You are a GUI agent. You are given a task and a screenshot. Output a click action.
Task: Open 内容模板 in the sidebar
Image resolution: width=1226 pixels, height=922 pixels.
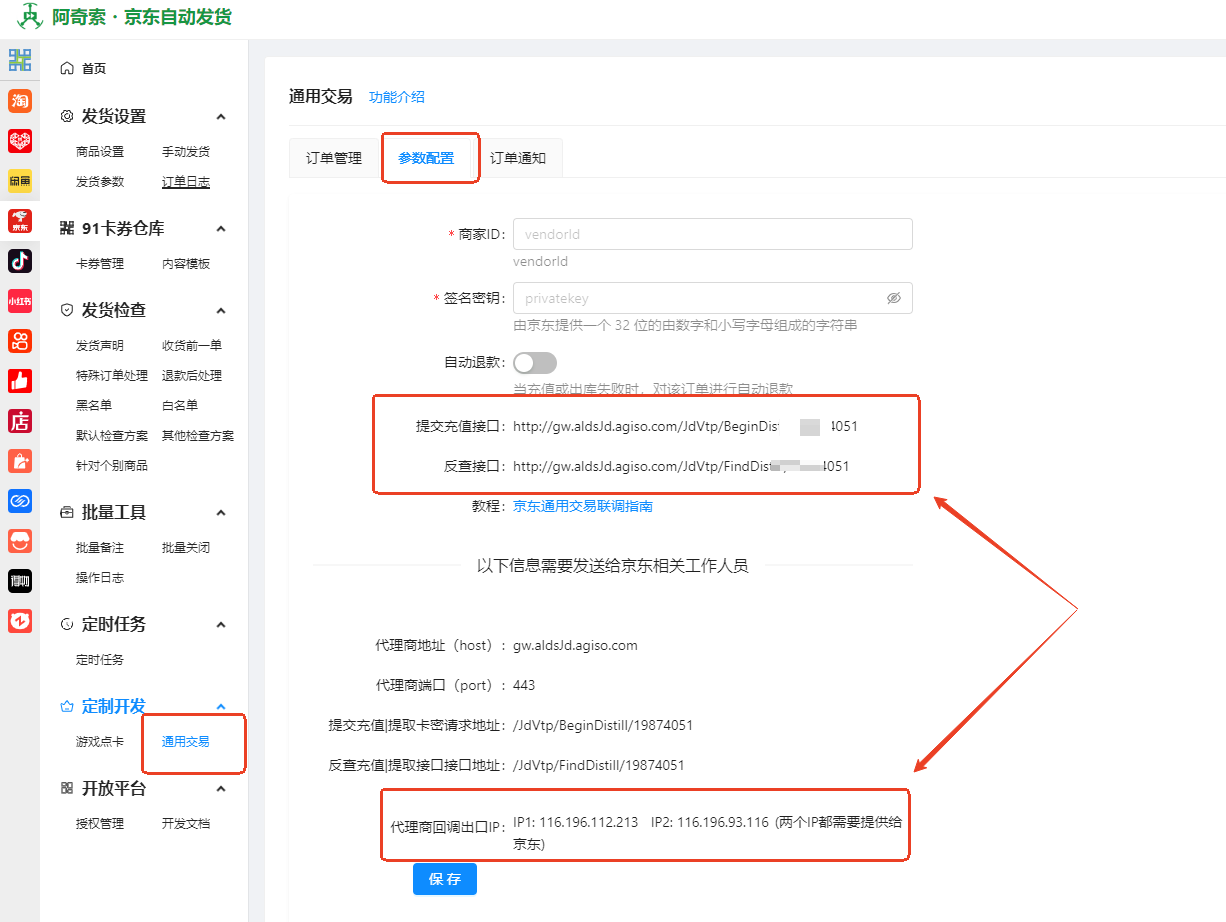[x=186, y=264]
